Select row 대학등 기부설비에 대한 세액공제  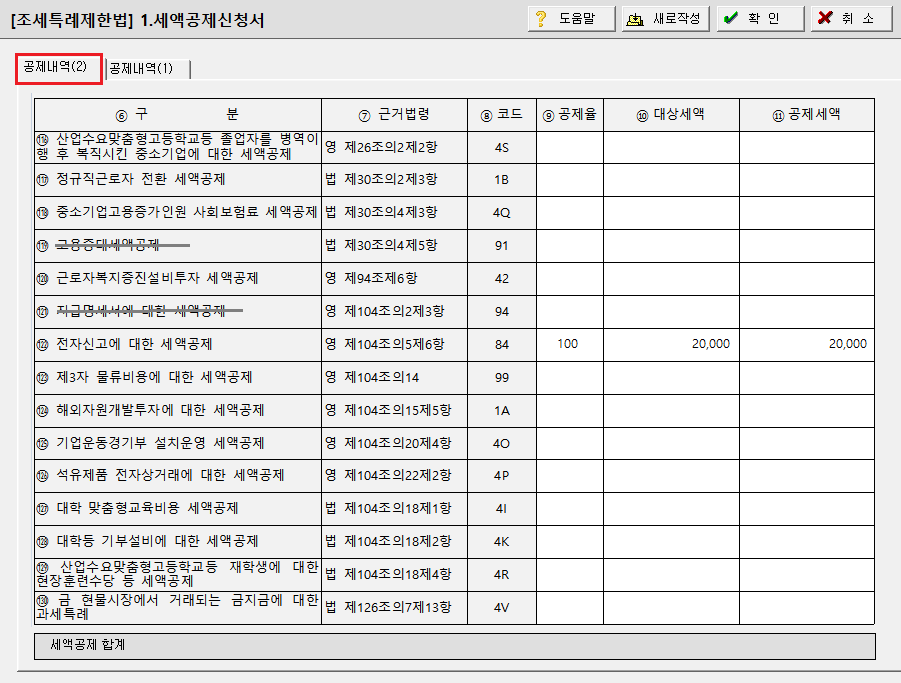pos(178,542)
